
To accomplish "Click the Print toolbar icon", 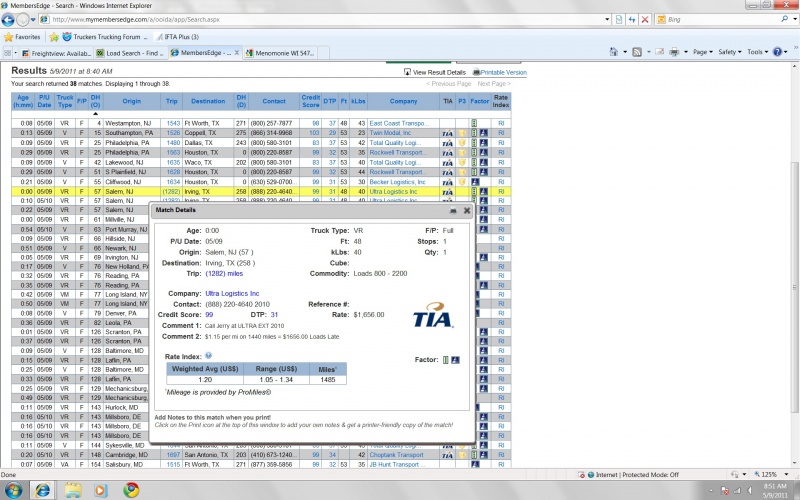I will tap(674, 52).
